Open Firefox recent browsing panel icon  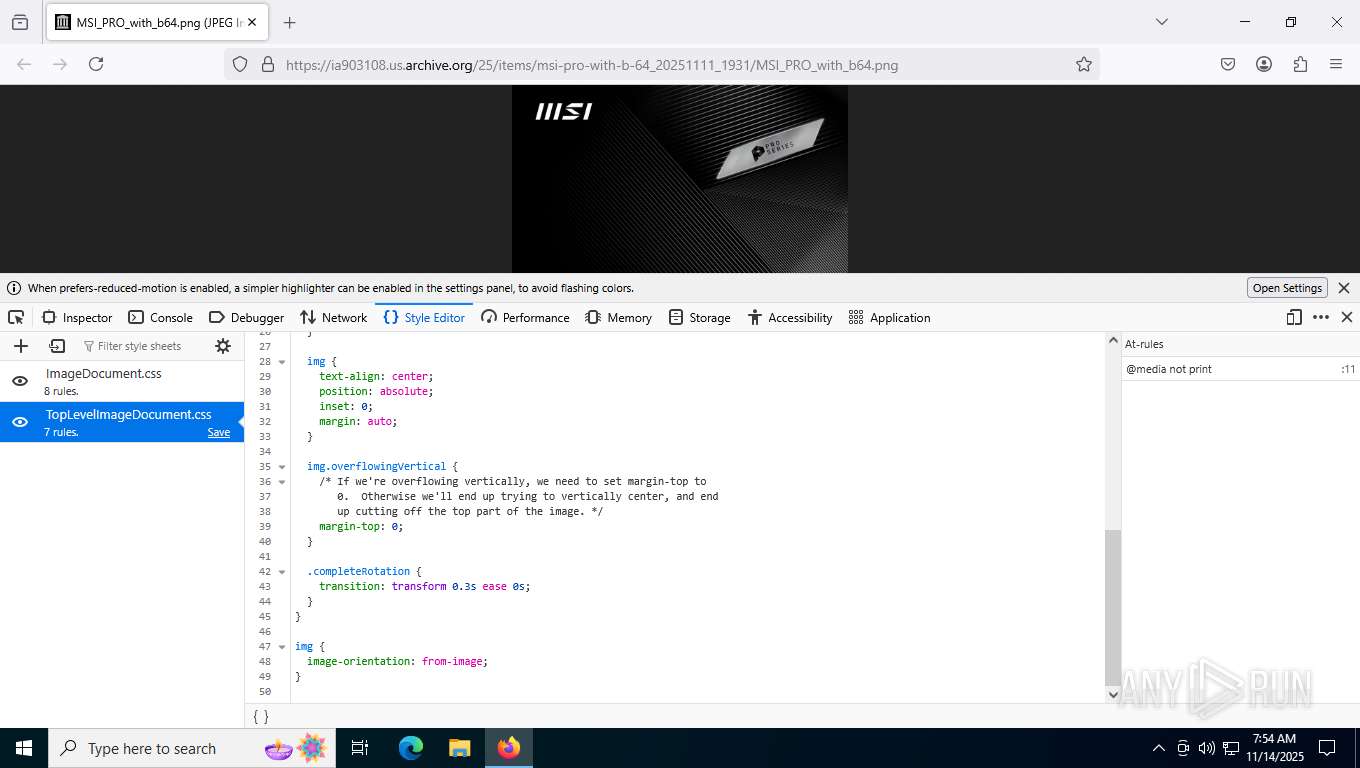pyautogui.click(x=20, y=22)
